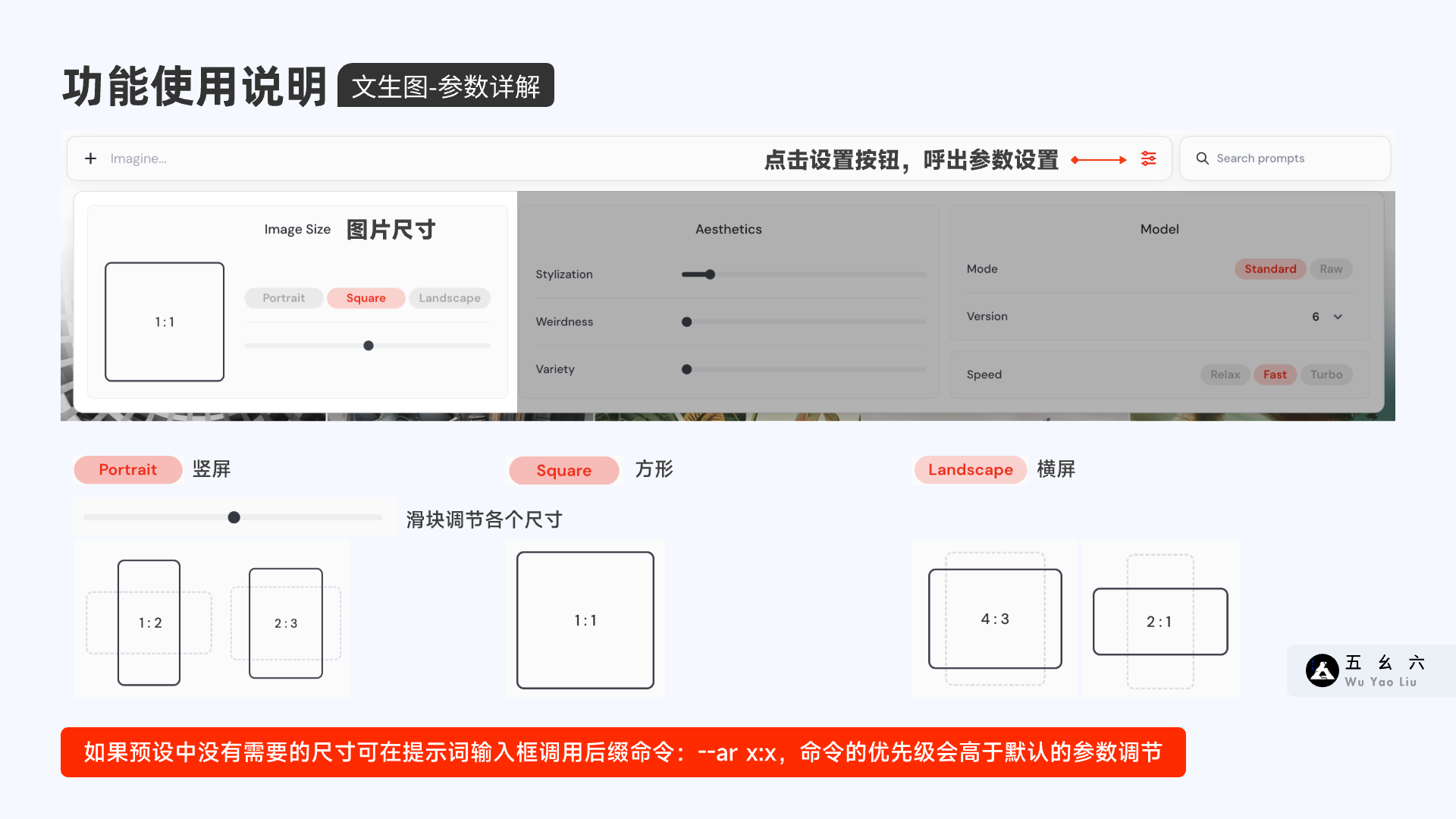The height and width of the screenshot is (819, 1456).
Task: Click the Wu Yao Liu logo icon
Action: [x=1322, y=671]
